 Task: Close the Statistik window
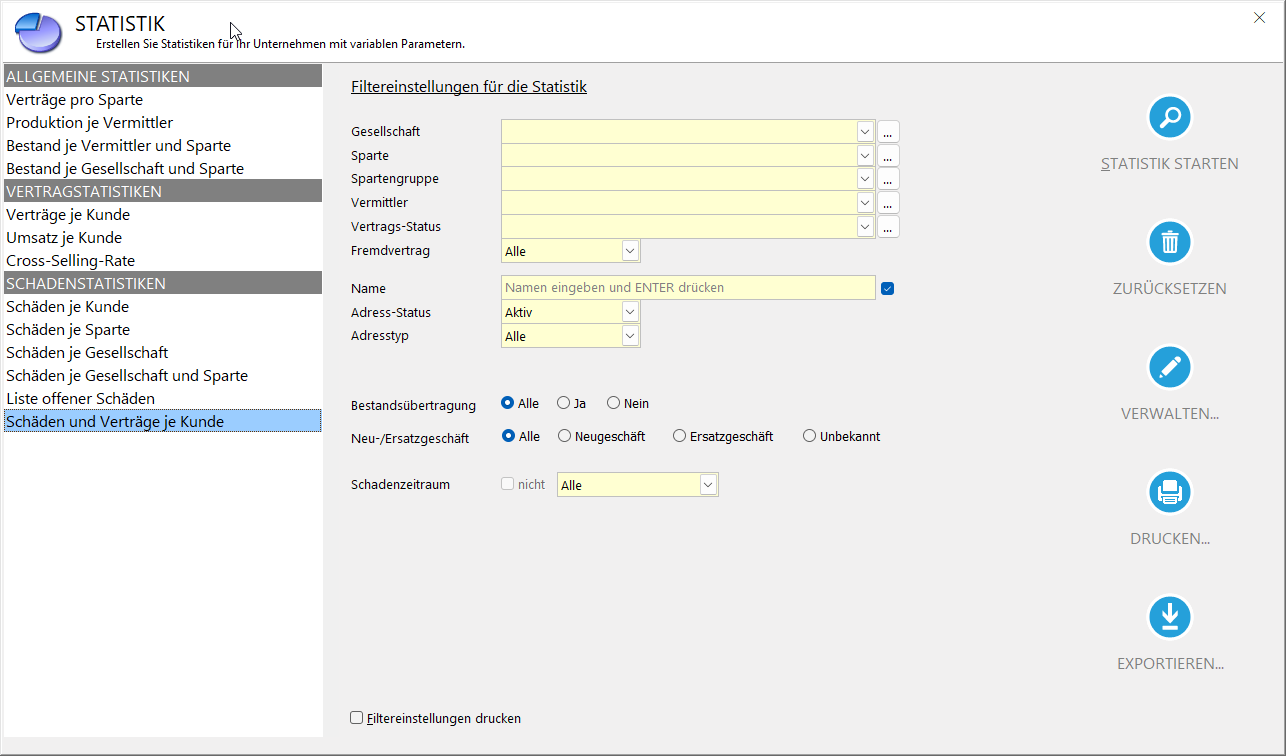[1259, 17]
